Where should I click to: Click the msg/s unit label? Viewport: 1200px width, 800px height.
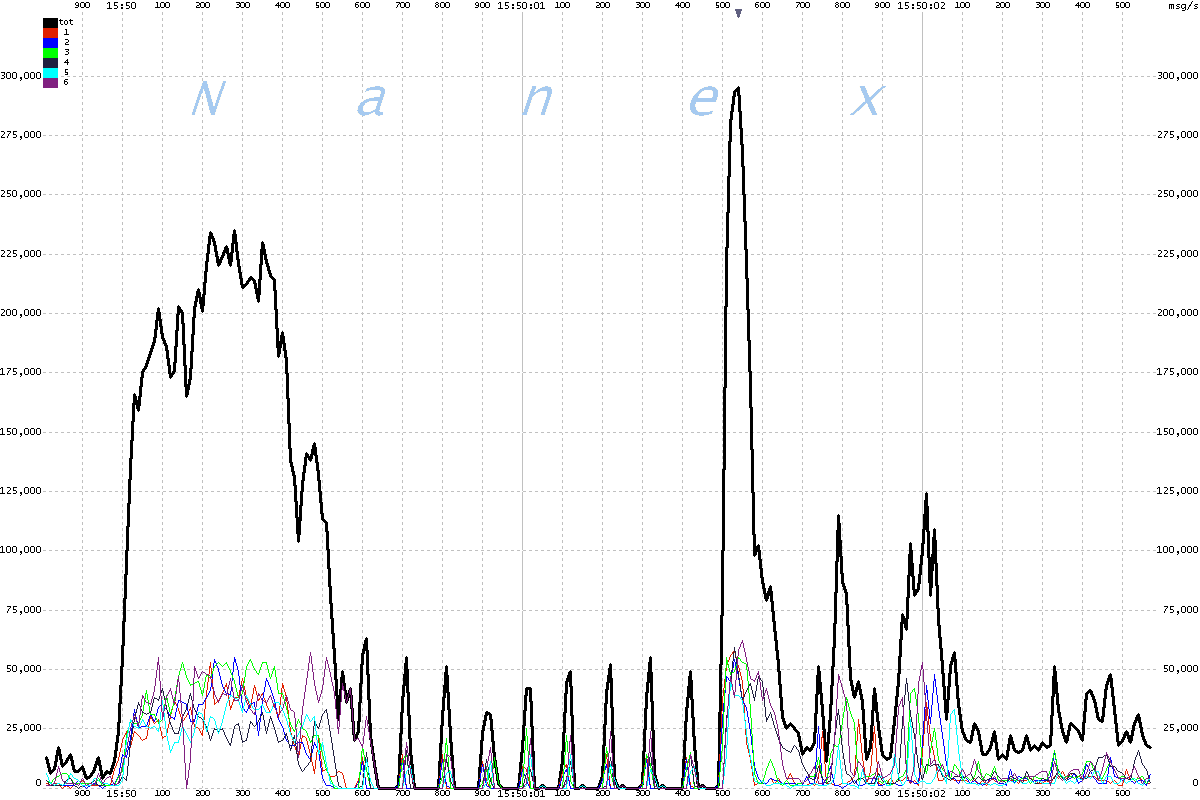tap(1182, 5)
